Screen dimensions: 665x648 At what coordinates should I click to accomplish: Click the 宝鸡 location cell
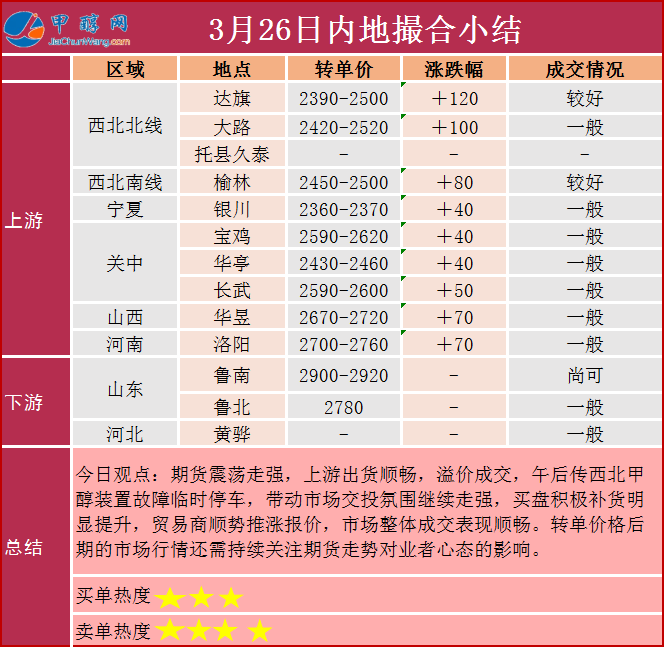click(232, 236)
